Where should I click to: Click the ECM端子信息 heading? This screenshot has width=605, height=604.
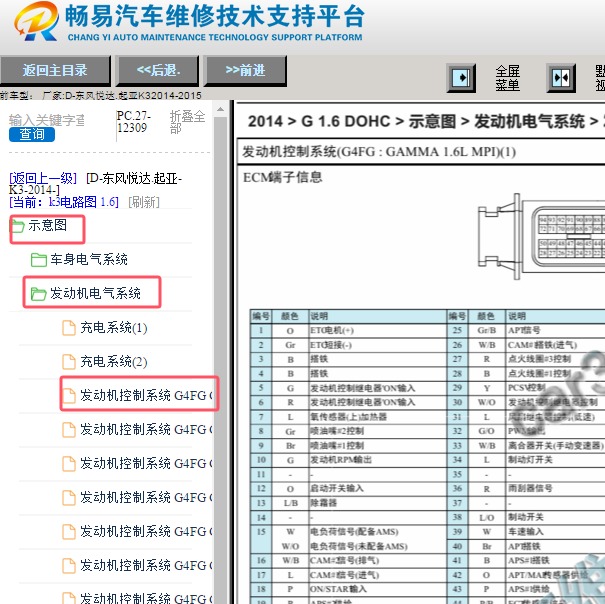coord(282,177)
